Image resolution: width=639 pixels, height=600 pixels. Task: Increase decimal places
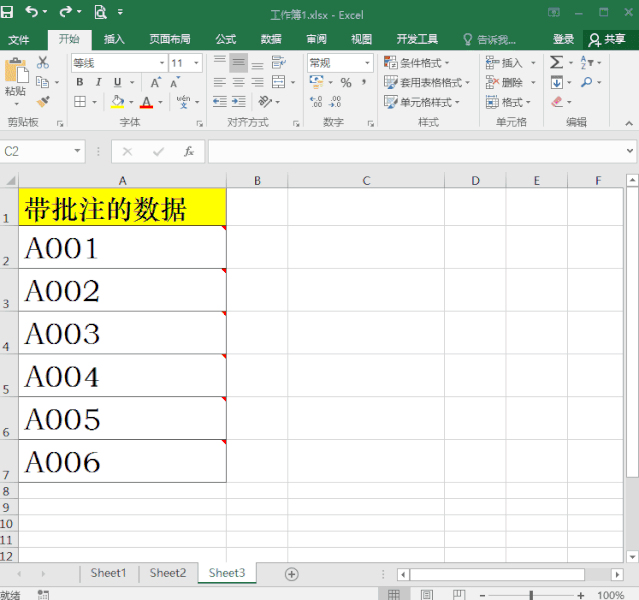tap(316, 101)
